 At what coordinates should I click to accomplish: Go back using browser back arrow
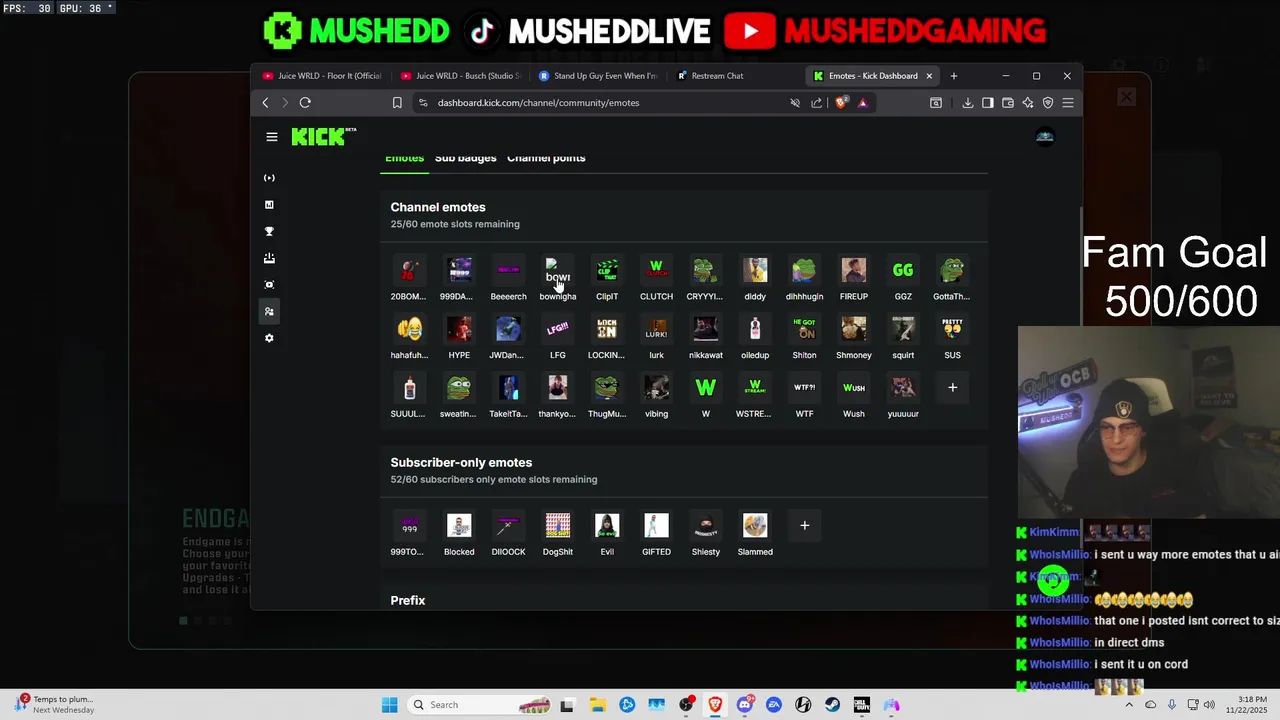[265, 102]
